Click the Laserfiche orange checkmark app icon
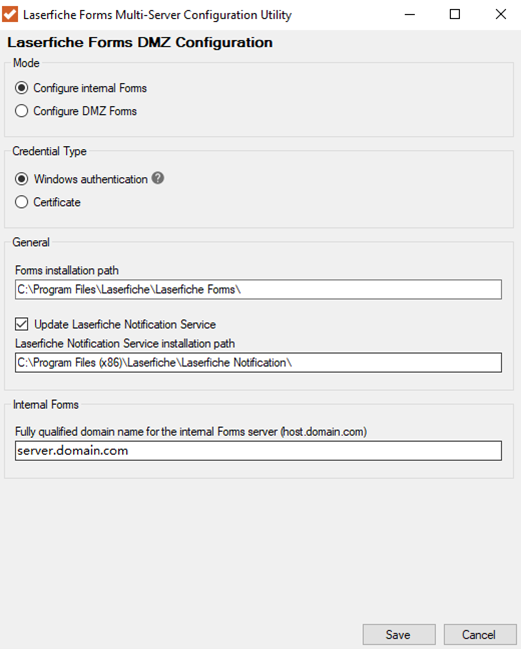This screenshot has height=649, width=521. pos(10,14)
